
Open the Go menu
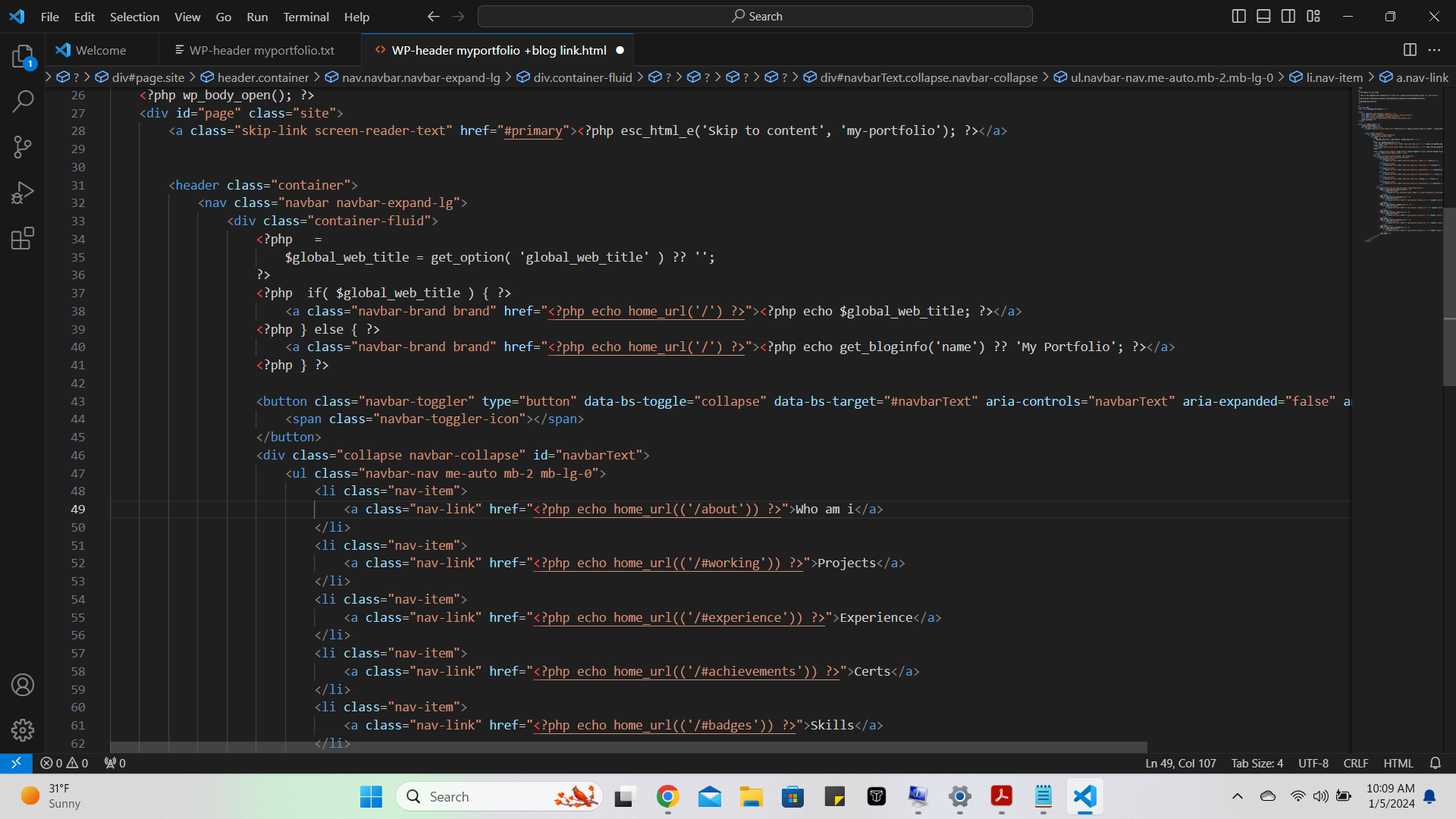223,17
